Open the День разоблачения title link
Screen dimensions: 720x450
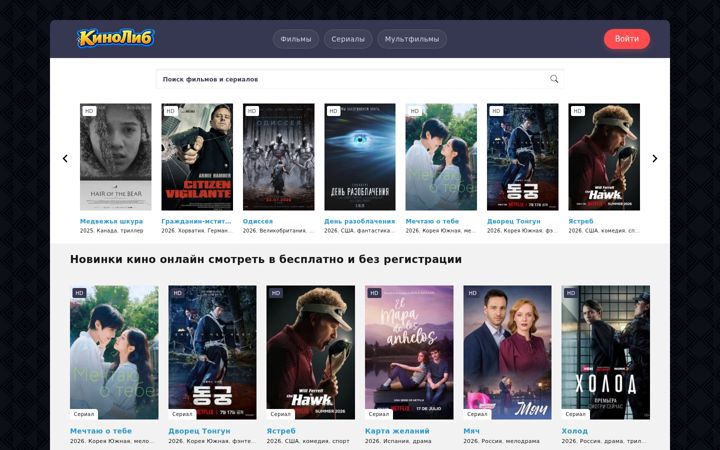click(360, 221)
